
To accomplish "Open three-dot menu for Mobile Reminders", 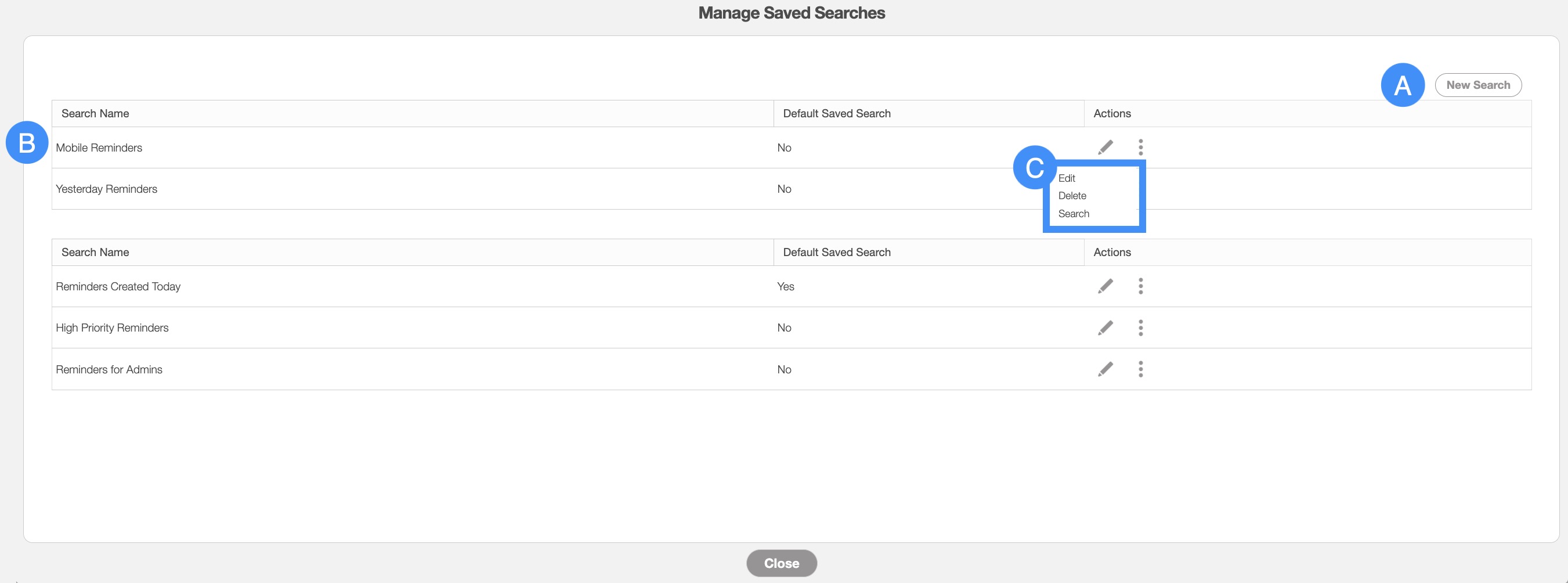I will [1140, 147].
